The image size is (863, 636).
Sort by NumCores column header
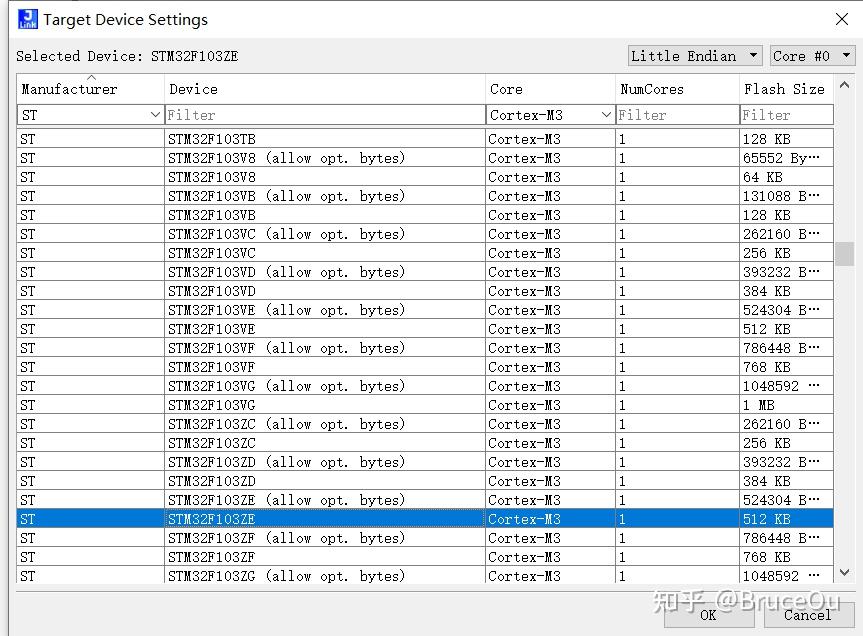[x=677, y=89]
